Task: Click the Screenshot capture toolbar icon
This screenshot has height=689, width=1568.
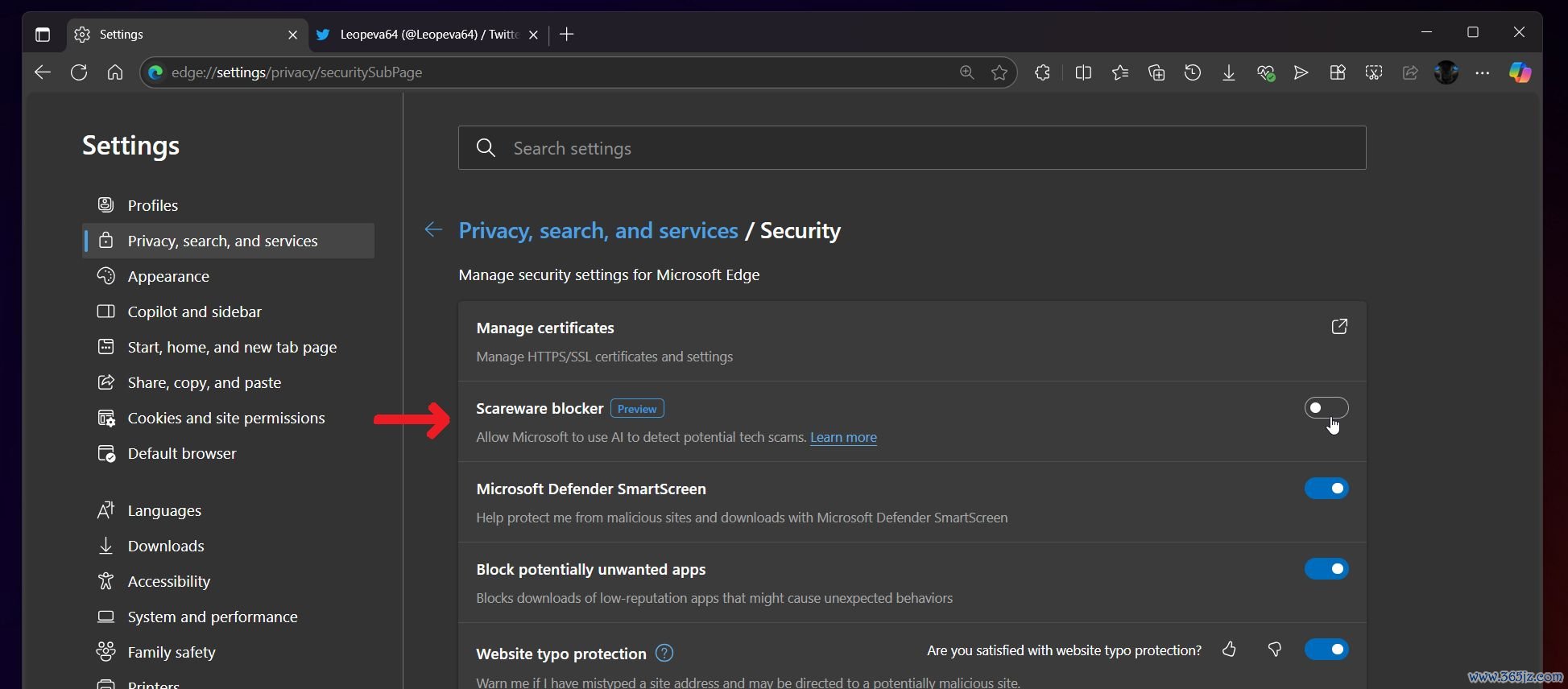Action: coord(1374,72)
